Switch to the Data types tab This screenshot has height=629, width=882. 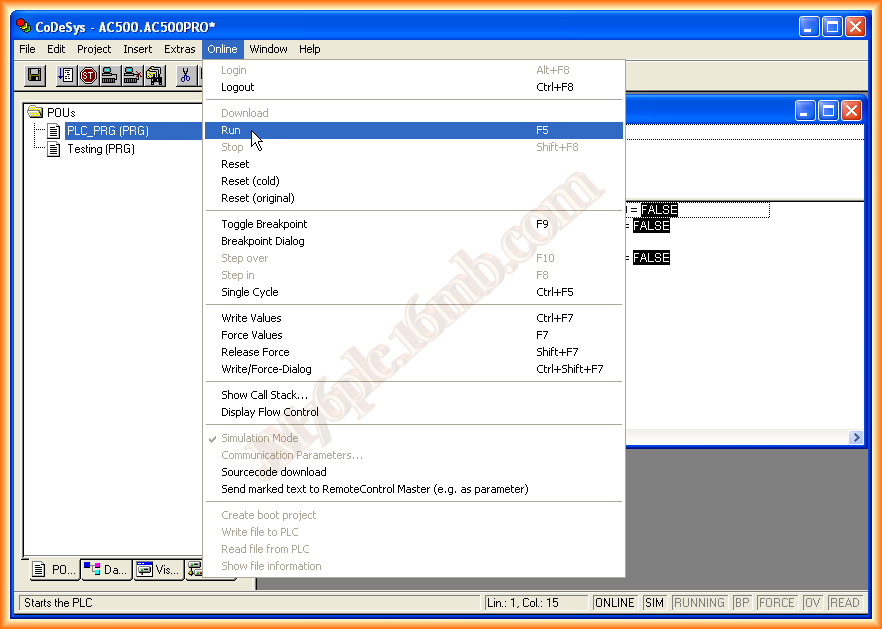click(106, 570)
